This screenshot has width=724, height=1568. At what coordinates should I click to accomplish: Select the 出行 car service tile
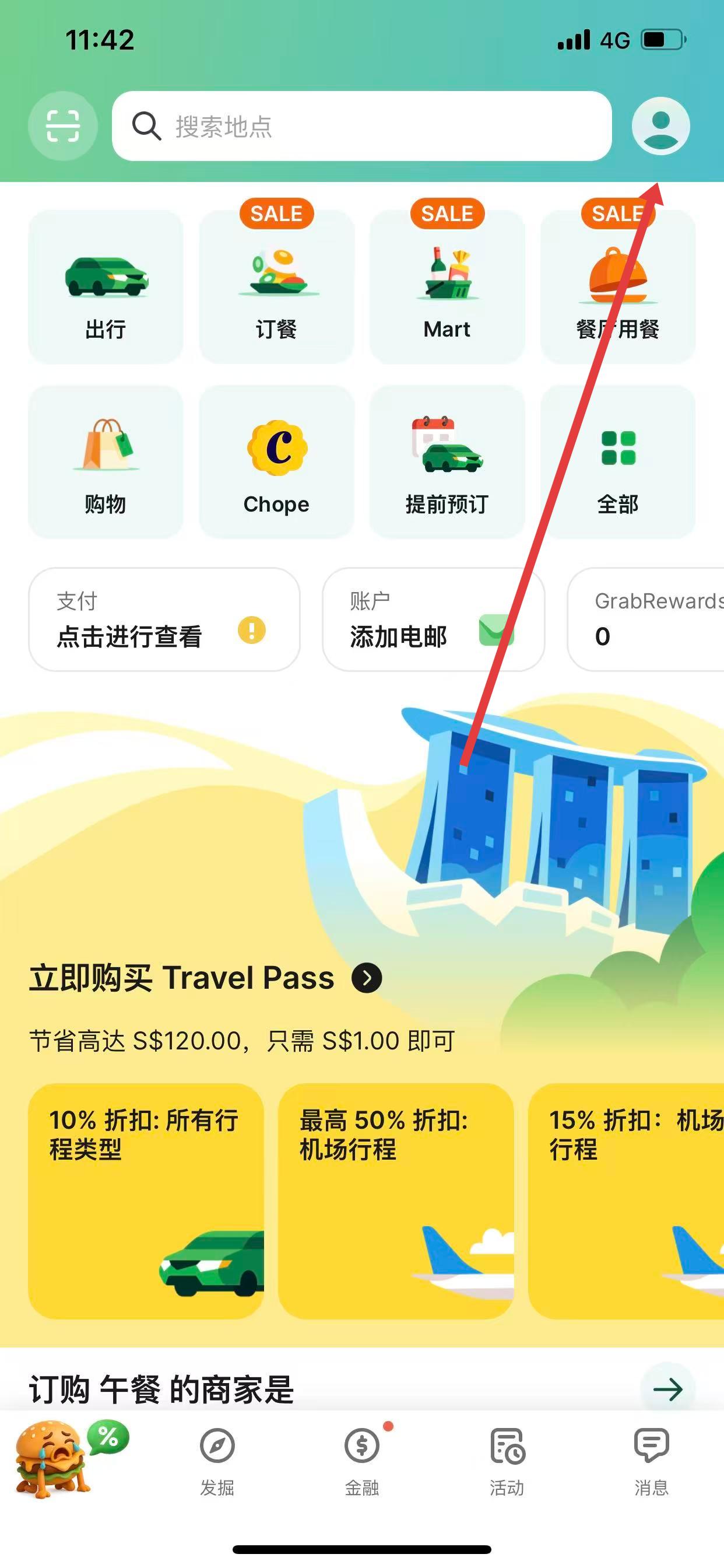106,286
